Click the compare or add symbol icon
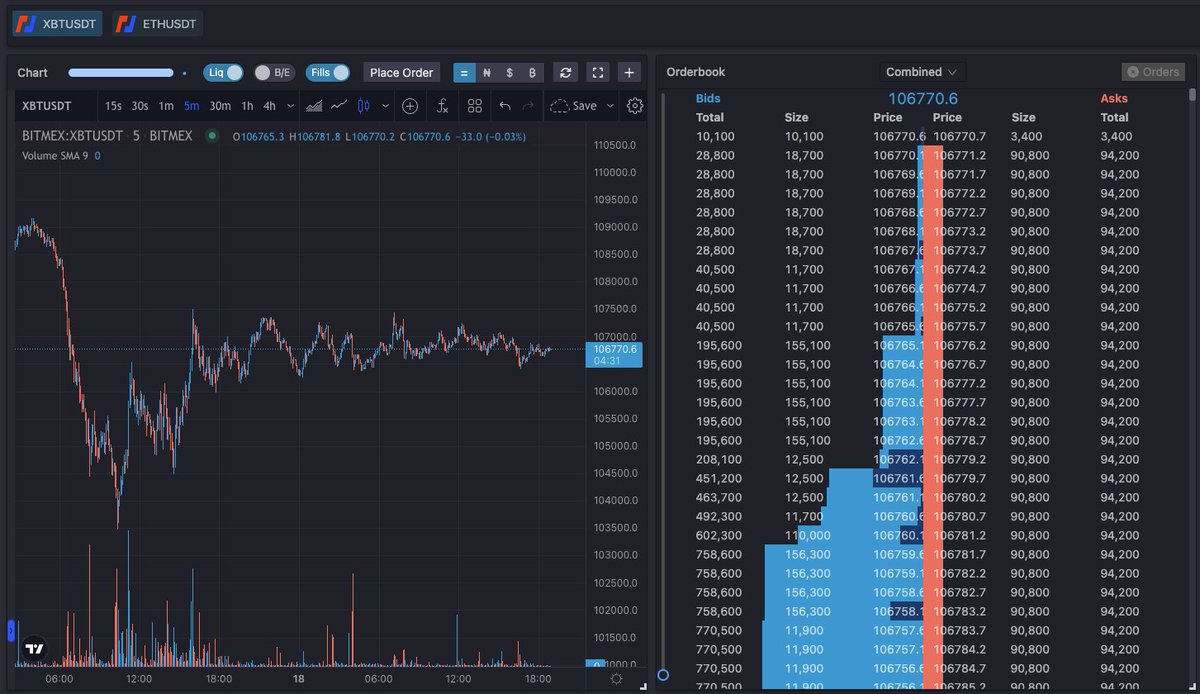 coord(410,106)
